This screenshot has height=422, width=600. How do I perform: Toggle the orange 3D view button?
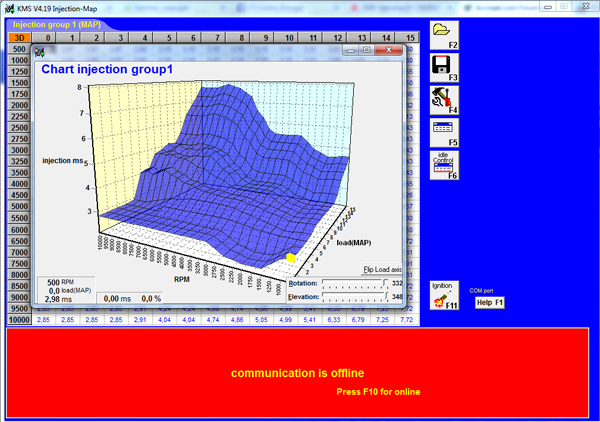point(20,37)
